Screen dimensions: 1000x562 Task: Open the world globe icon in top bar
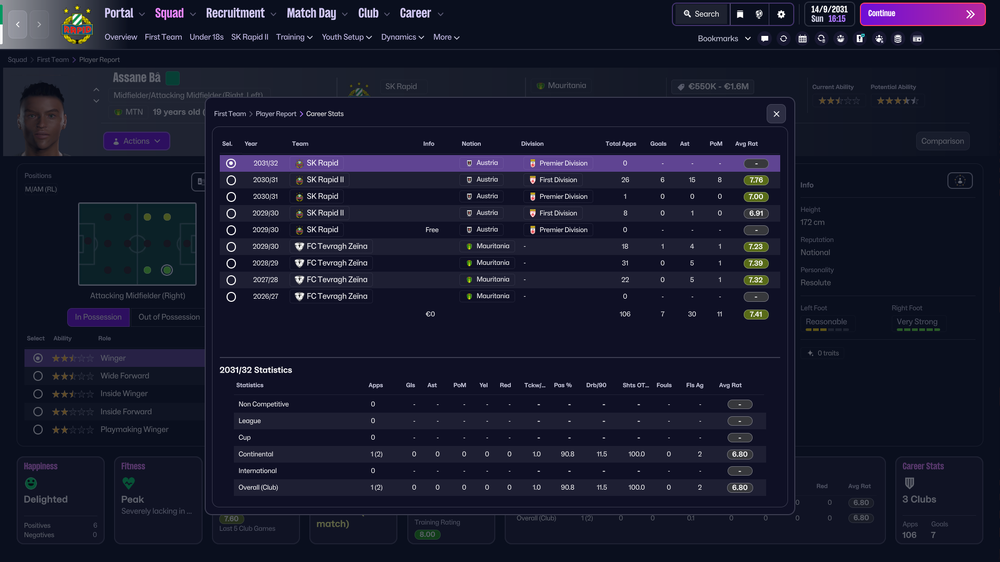[x=759, y=14]
